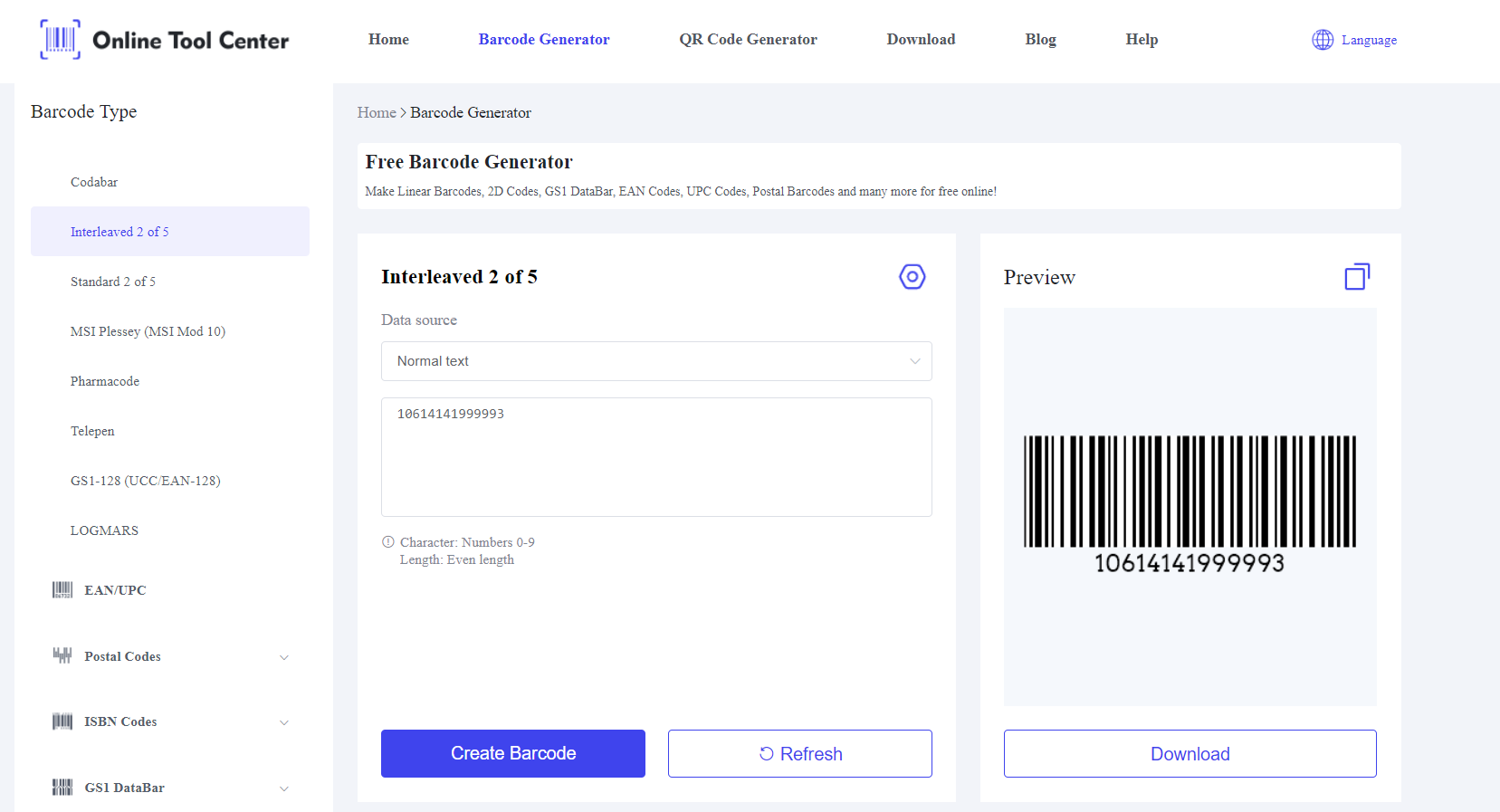Click the ISBN Codes barcode icon

tap(62, 721)
